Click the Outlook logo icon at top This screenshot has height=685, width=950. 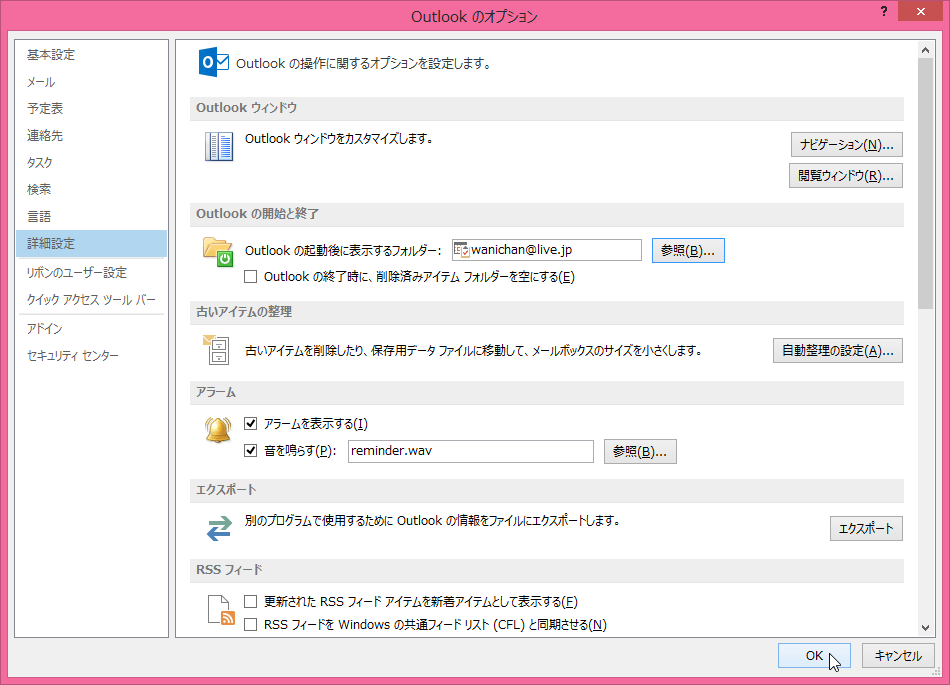pyautogui.click(x=213, y=62)
